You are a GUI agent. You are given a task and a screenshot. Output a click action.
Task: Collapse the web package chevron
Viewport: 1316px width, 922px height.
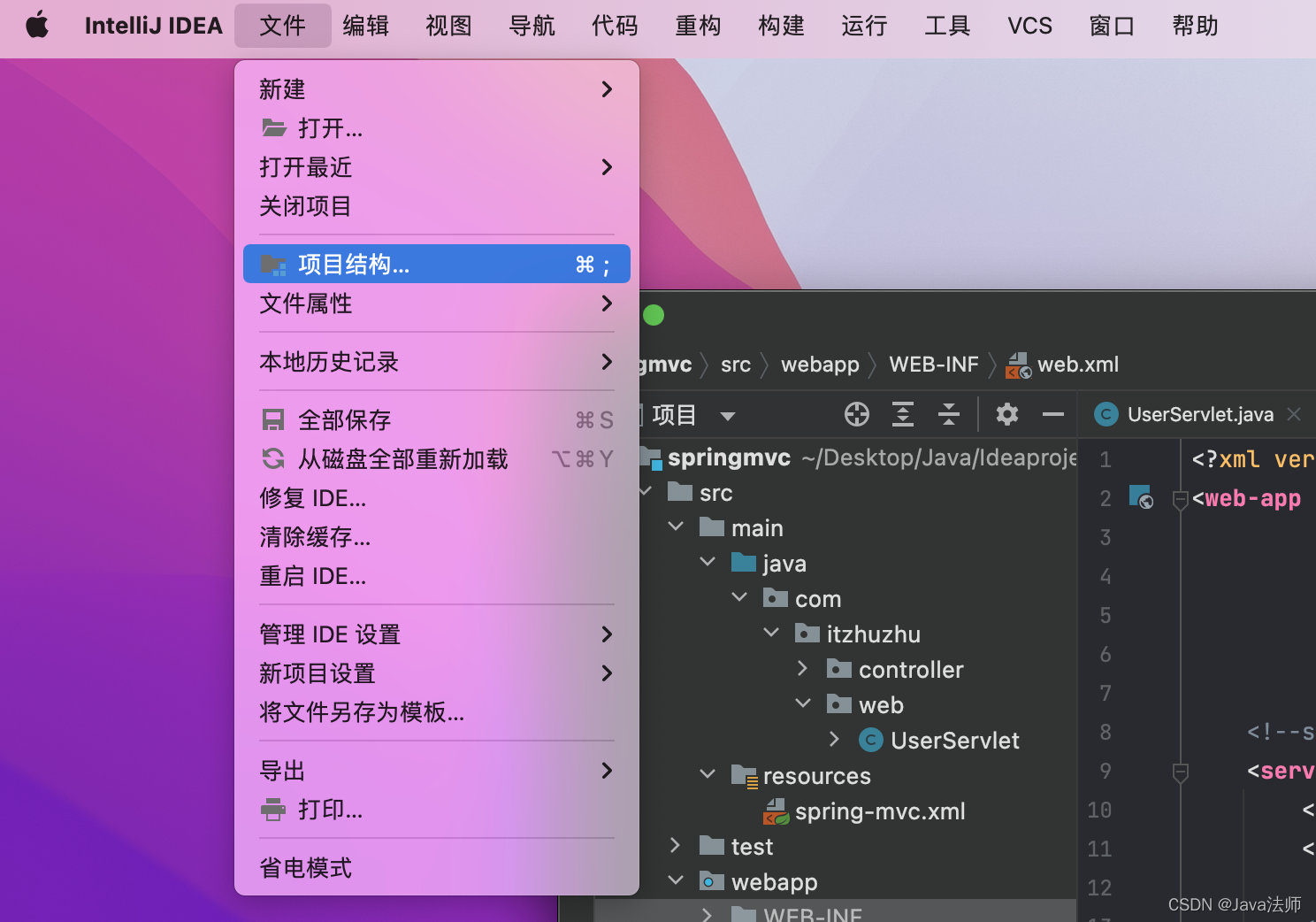click(x=803, y=703)
